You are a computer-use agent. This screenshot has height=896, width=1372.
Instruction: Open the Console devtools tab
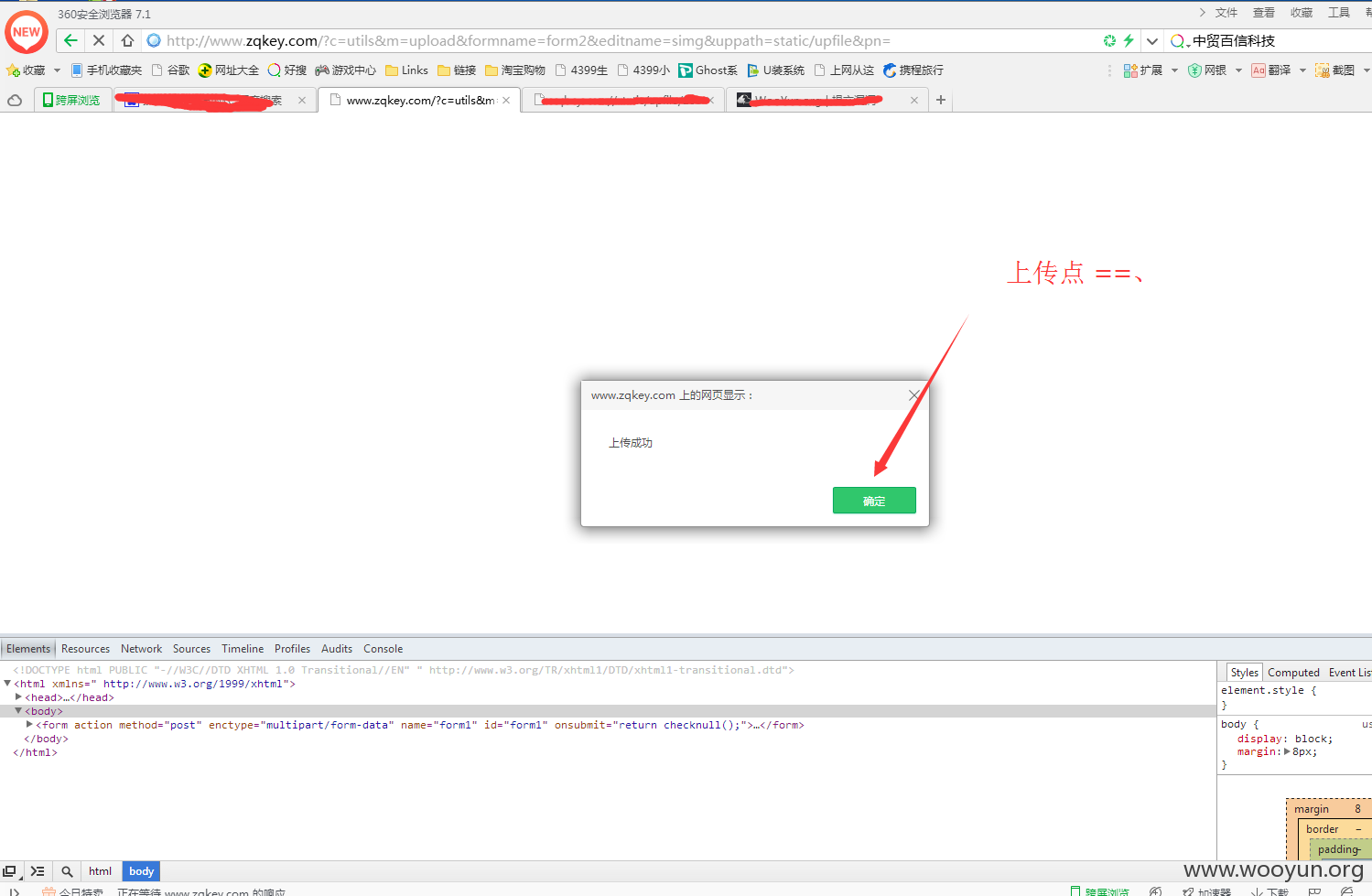click(x=383, y=649)
